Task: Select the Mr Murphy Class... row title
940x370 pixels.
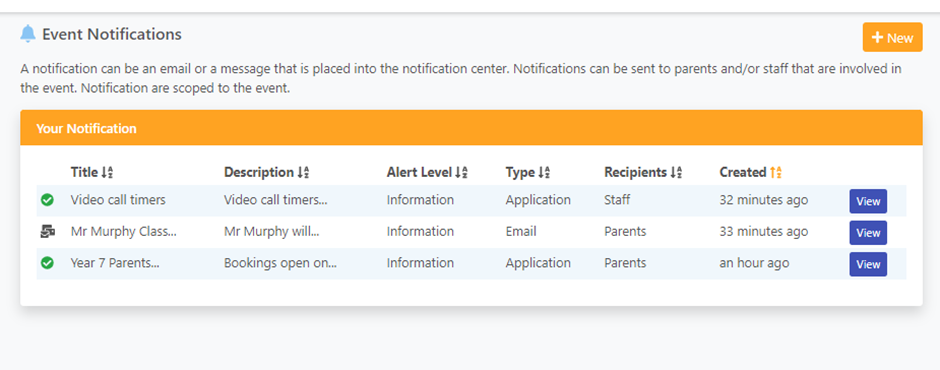Action: pyautogui.click(x=123, y=231)
